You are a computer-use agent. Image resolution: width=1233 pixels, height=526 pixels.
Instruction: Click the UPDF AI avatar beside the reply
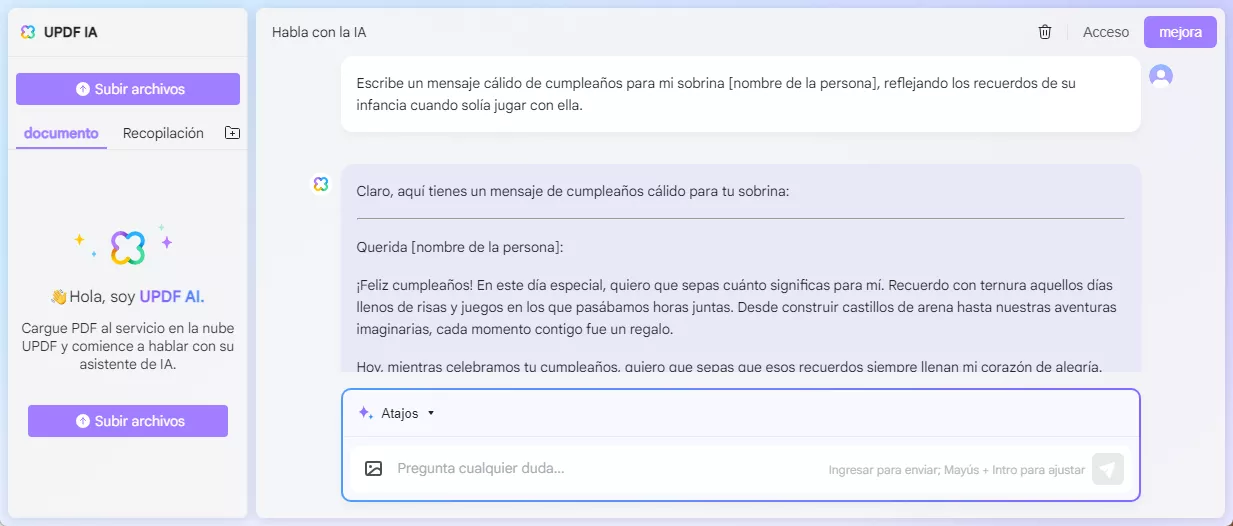320,184
